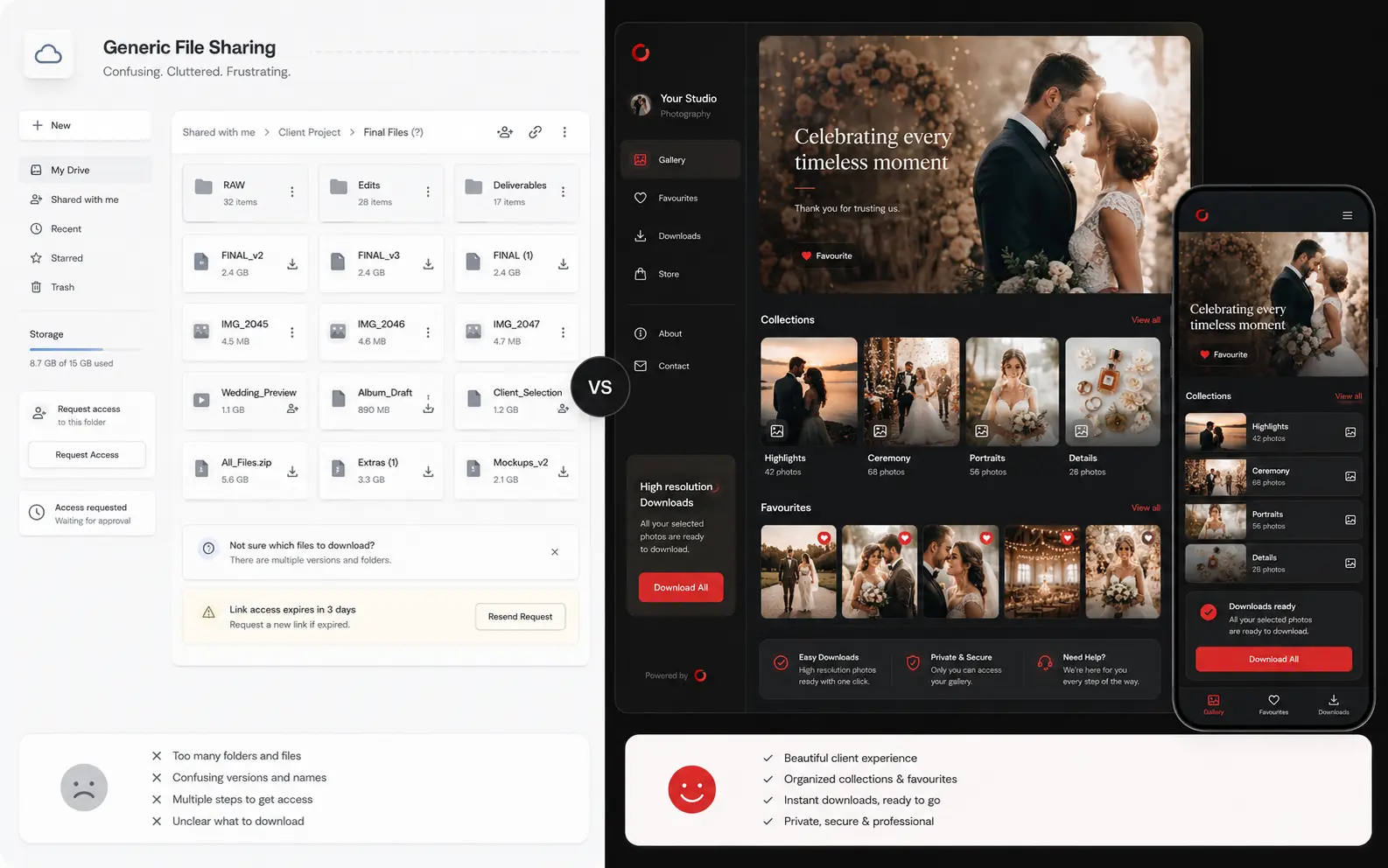Screen dimensions: 1388x868
Task: Toggle heart on fourth favourite photo
Action: (1068, 538)
